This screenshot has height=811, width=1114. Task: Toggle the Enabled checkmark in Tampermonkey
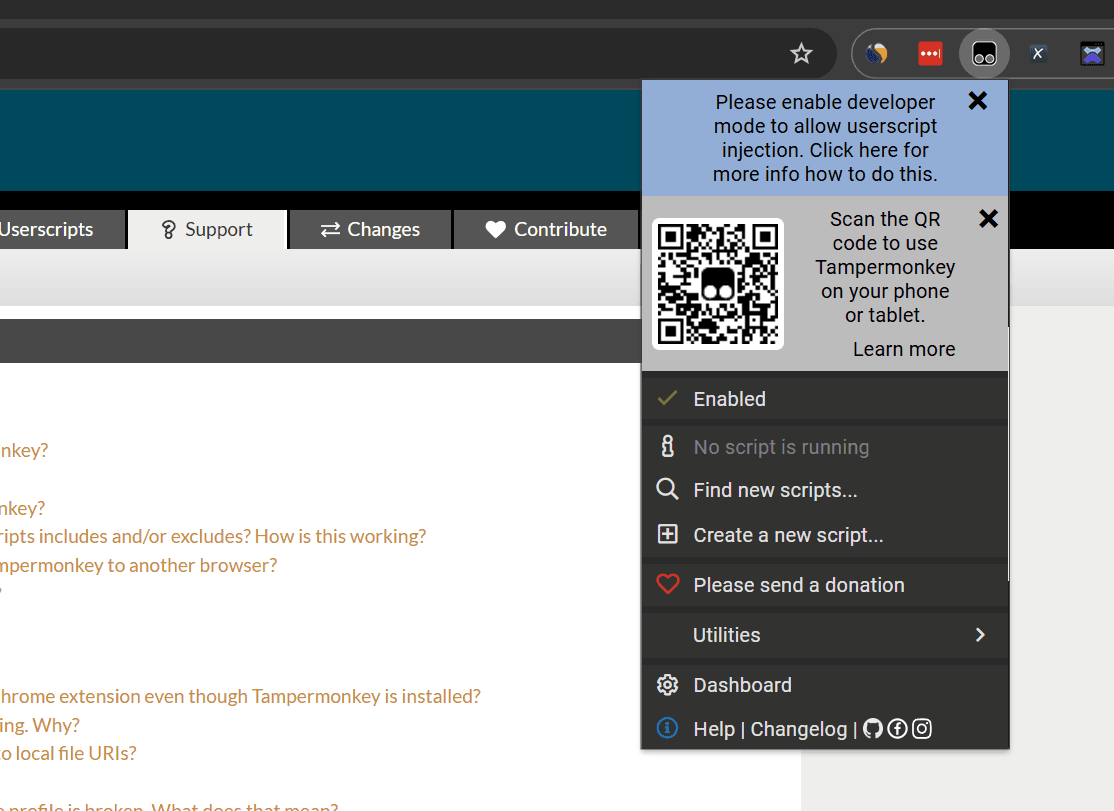(x=667, y=399)
